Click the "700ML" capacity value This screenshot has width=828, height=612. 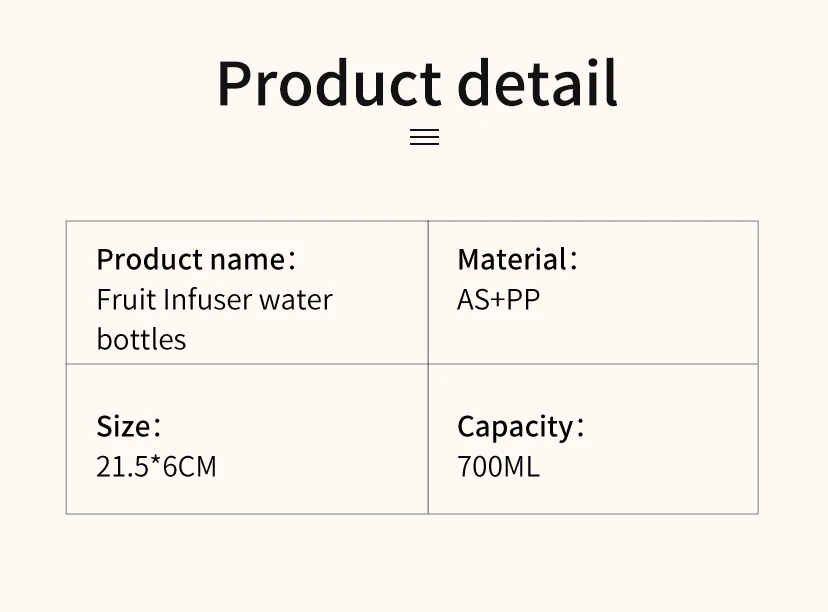498,466
